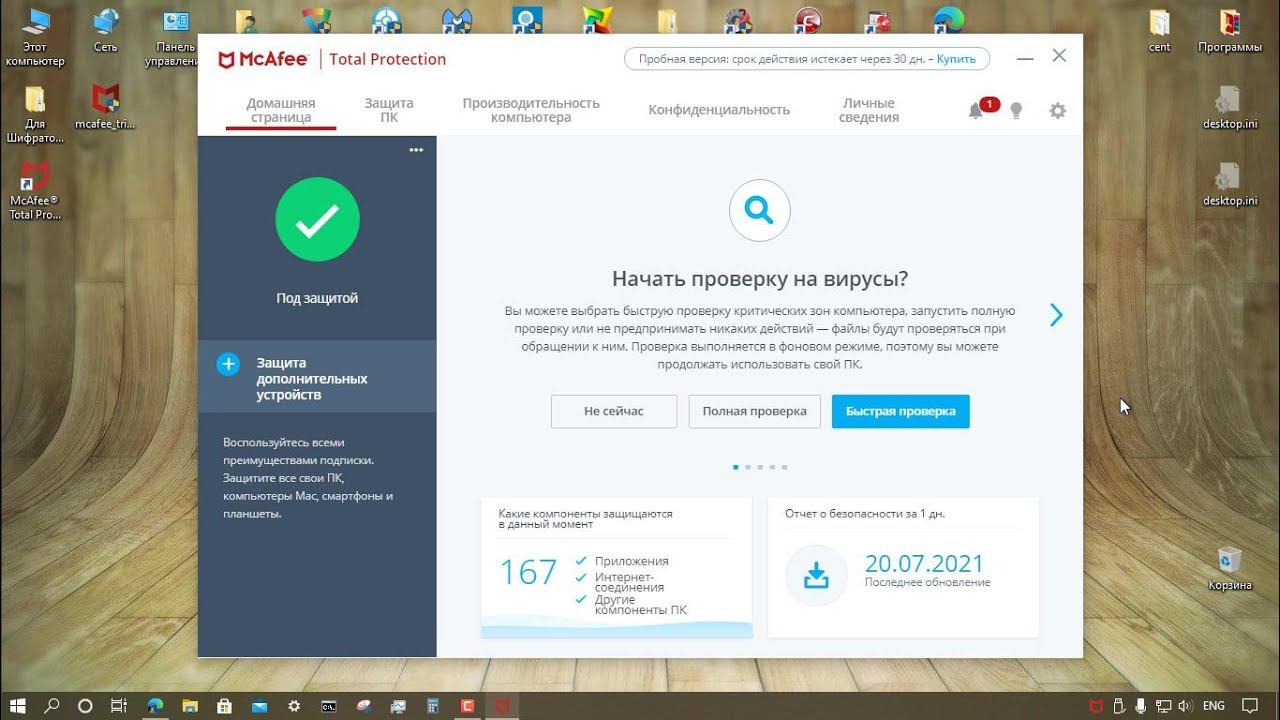Click the McAfee logo in title bar
1280x720 pixels.
[263, 59]
